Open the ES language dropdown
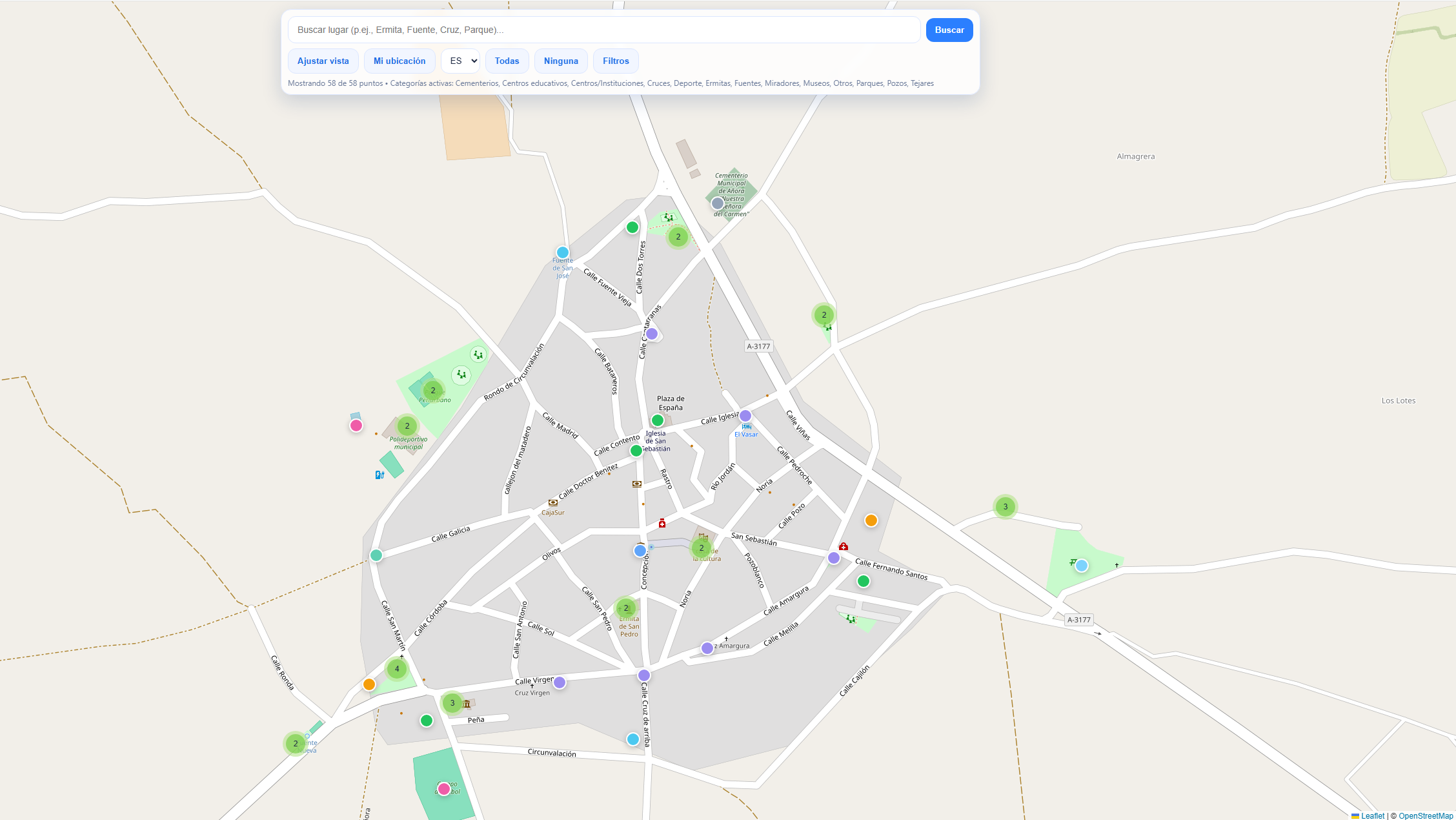The width and height of the screenshot is (1456, 820). [460, 61]
